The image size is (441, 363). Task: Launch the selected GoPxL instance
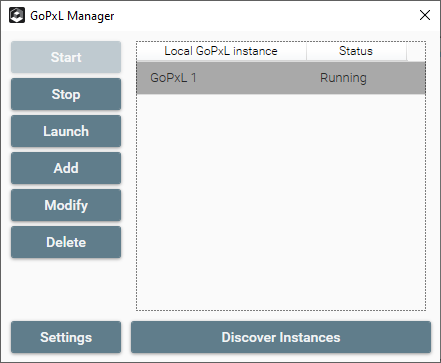tap(66, 131)
